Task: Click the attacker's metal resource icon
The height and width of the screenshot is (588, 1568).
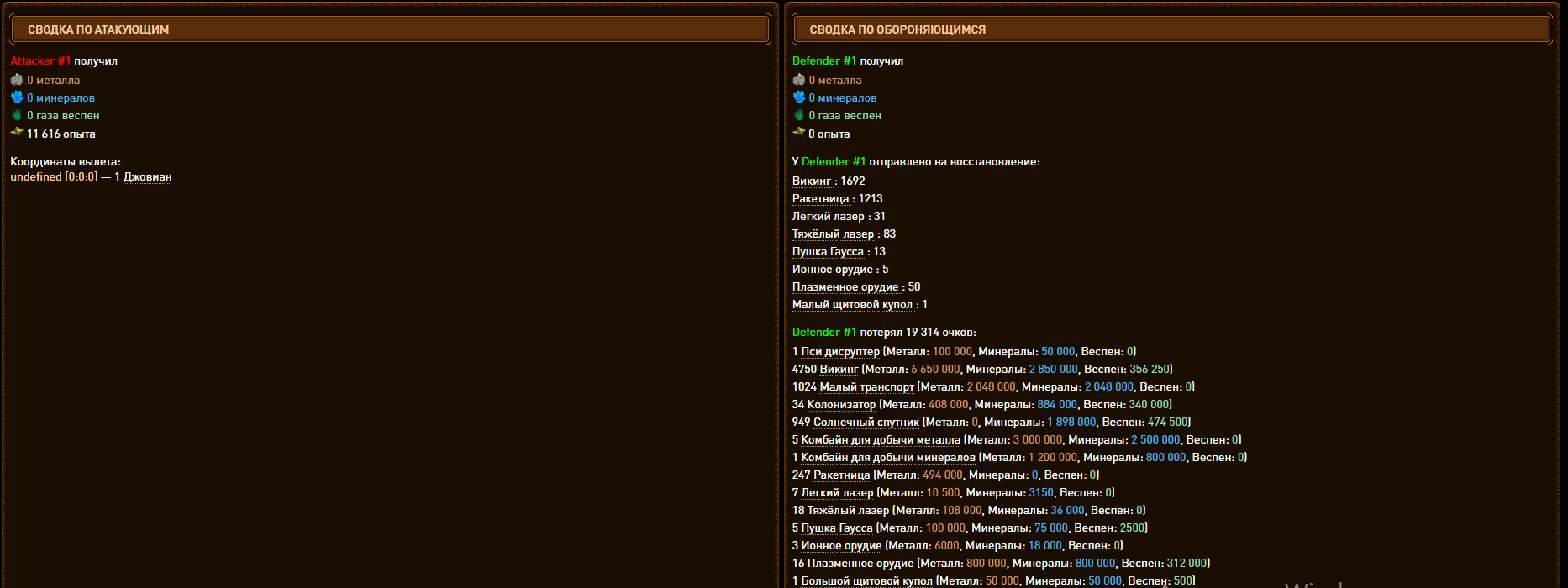Action: click(17, 80)
